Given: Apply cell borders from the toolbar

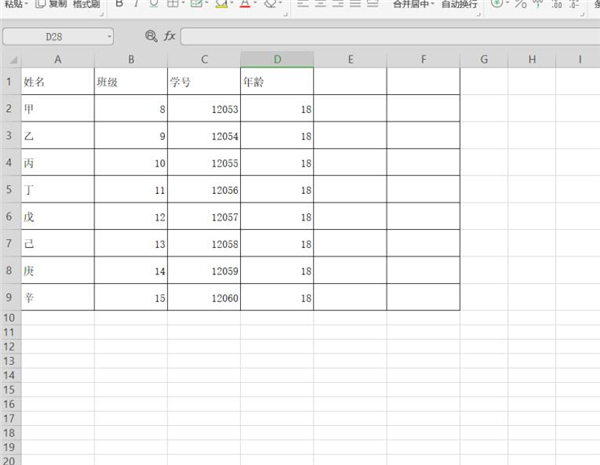Looking at the screenshot, I should 173,3.
